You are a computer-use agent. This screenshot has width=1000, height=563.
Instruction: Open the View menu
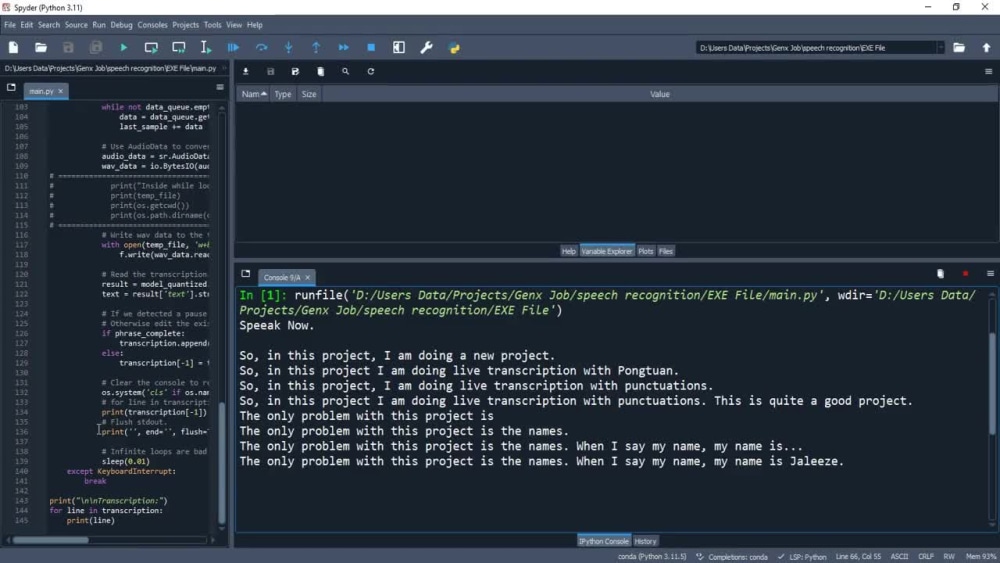tap(234, 25)
